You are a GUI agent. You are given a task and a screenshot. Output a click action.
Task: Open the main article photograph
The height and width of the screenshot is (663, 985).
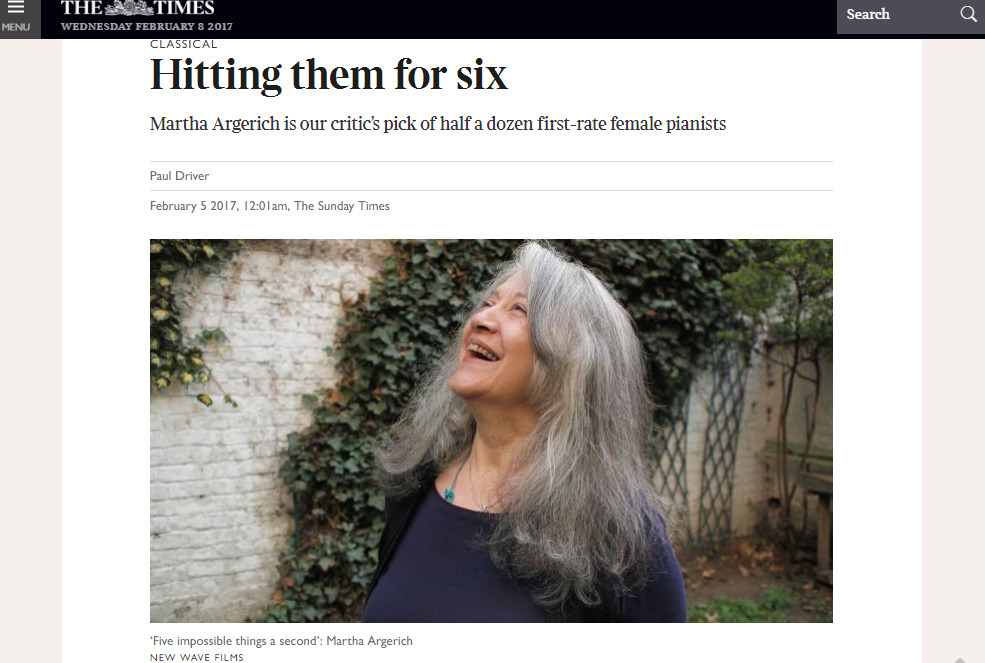tap(491, 430)
